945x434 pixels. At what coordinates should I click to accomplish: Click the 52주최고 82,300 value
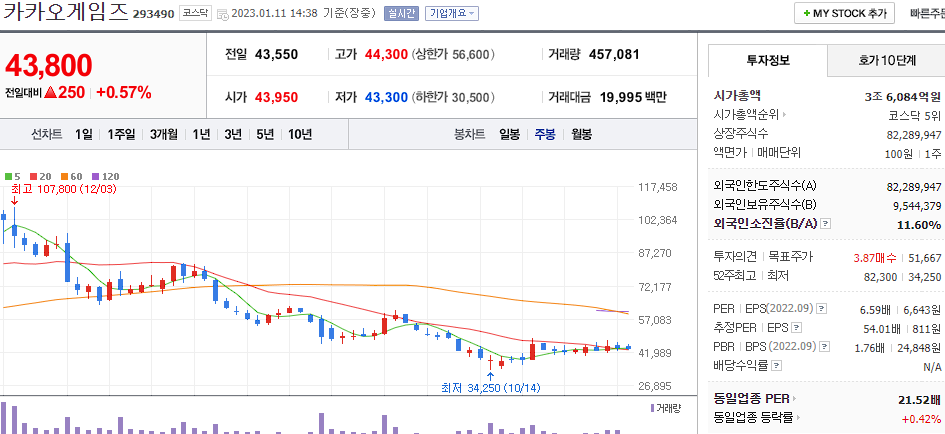881,277
